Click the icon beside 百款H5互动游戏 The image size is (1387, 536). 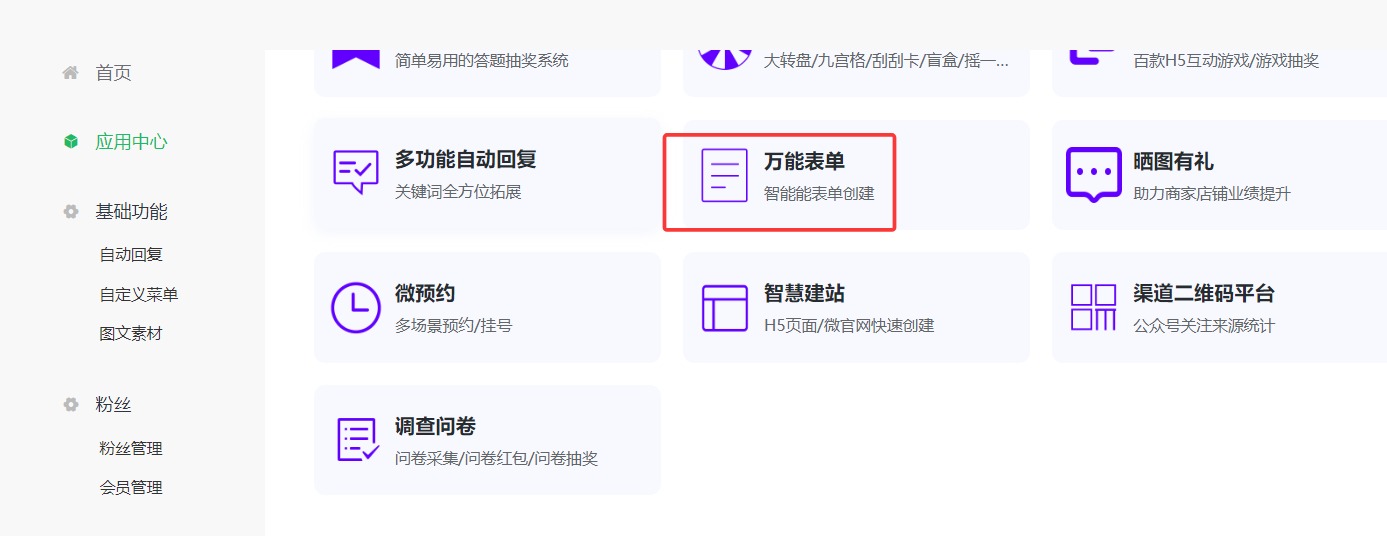click(x=1094, y=57)
